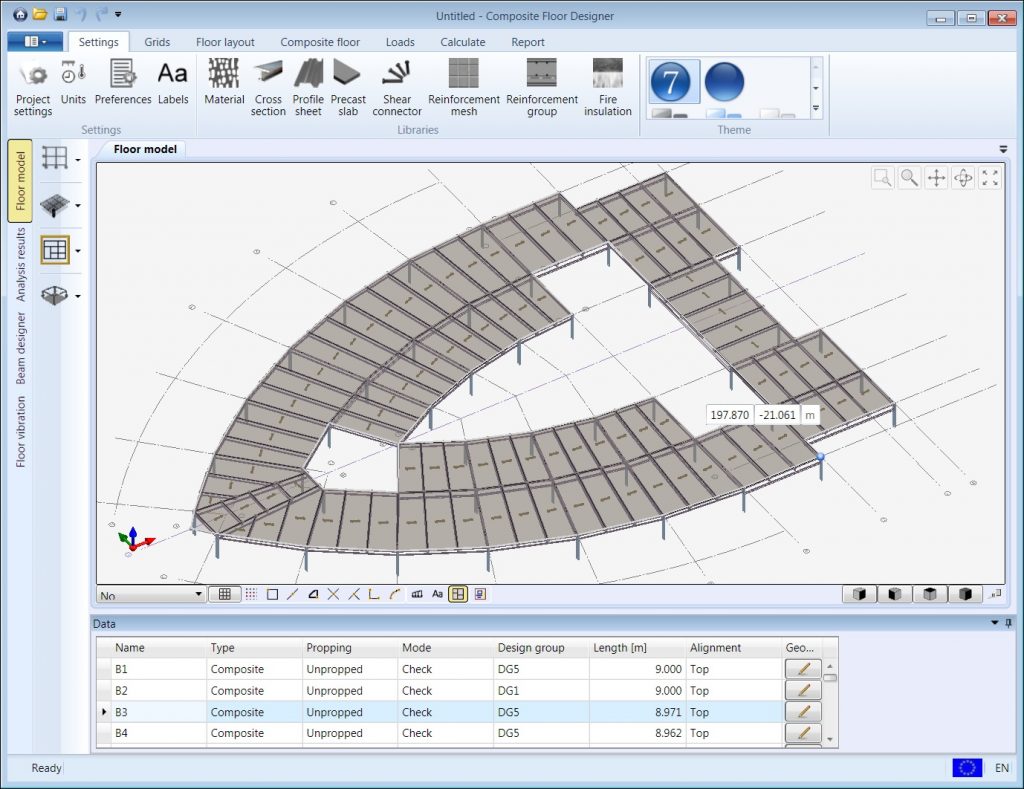Expand the grid view dropdown arrow in left sidebar

pos(78,158)
